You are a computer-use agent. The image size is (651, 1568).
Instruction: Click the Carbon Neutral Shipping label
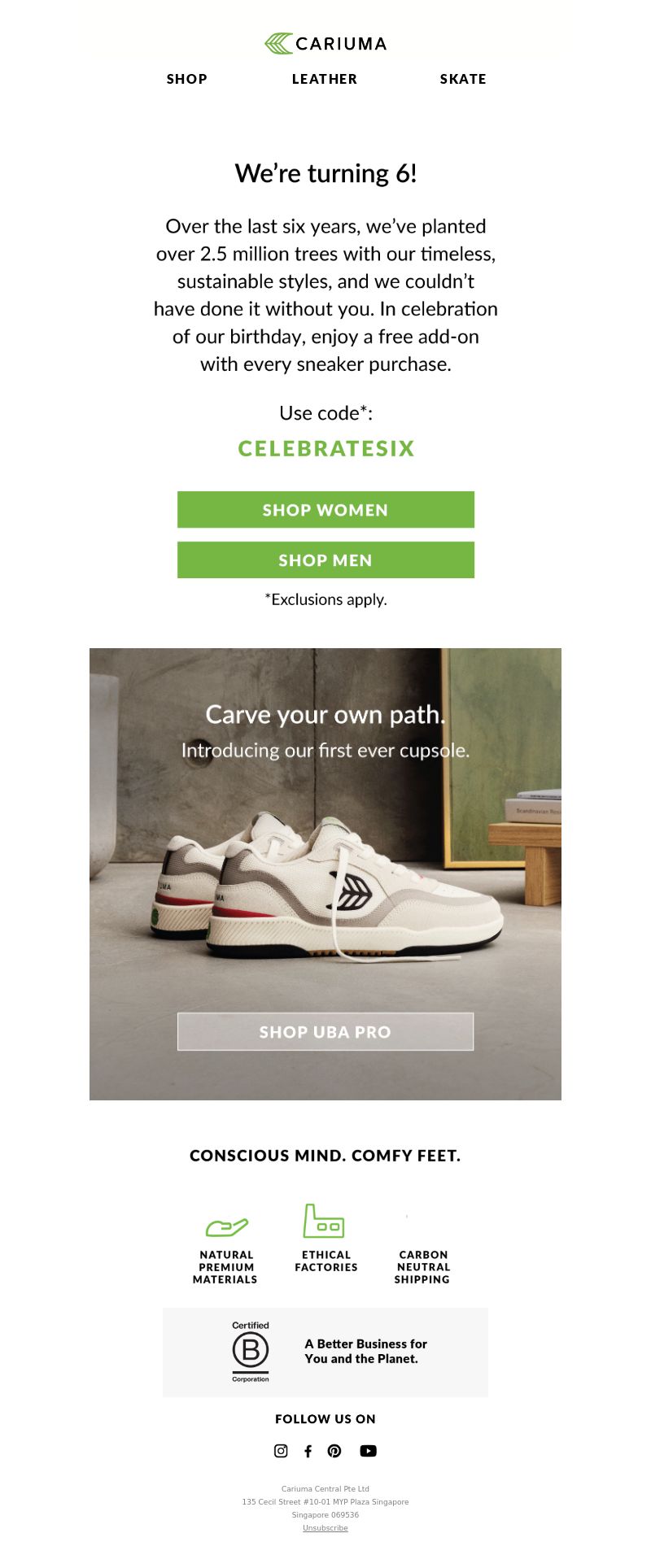tap(422, 1267)
